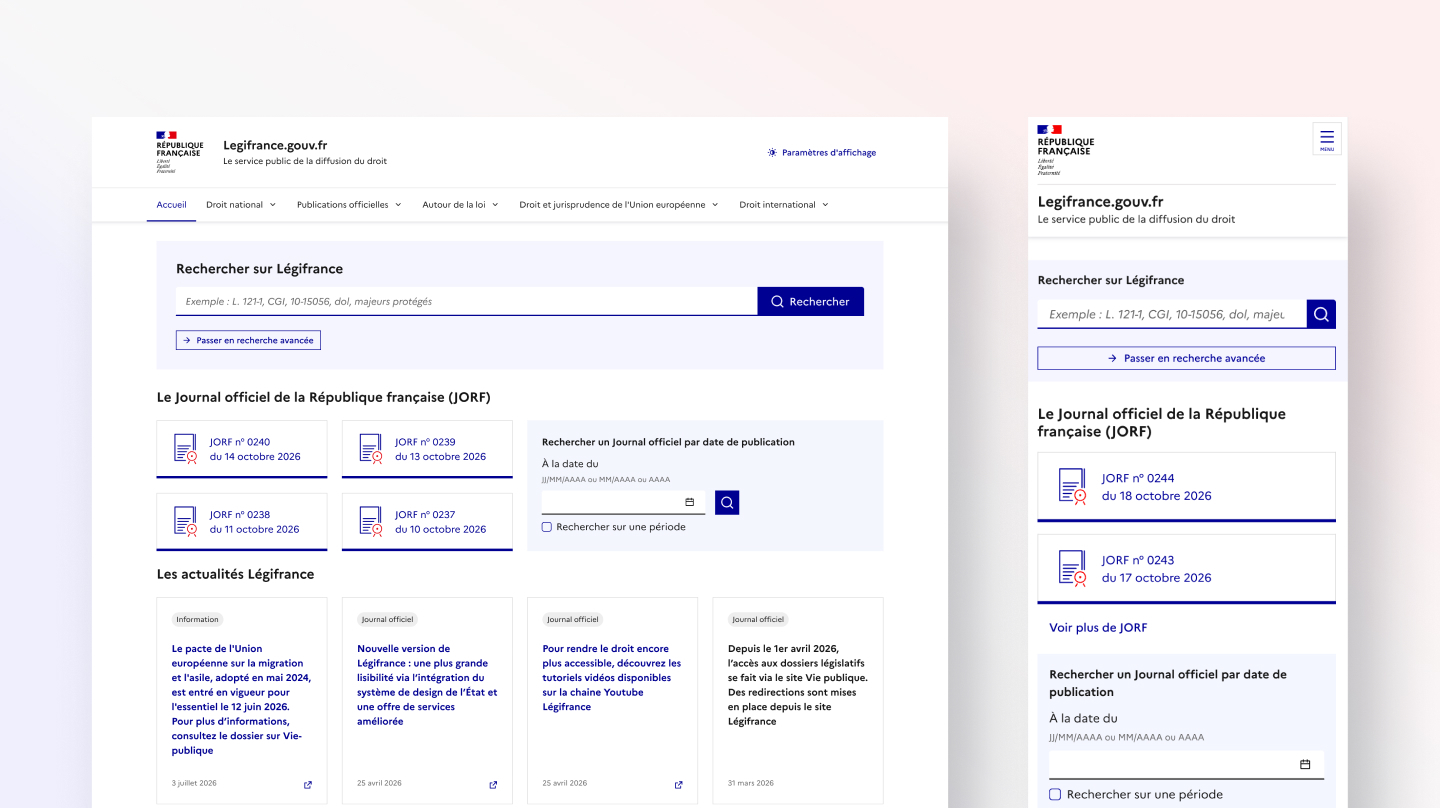Expand Droit et jurisprudence de l'Union européenne menu
This screenshot has width=1440, height=808.
point(619,204)
